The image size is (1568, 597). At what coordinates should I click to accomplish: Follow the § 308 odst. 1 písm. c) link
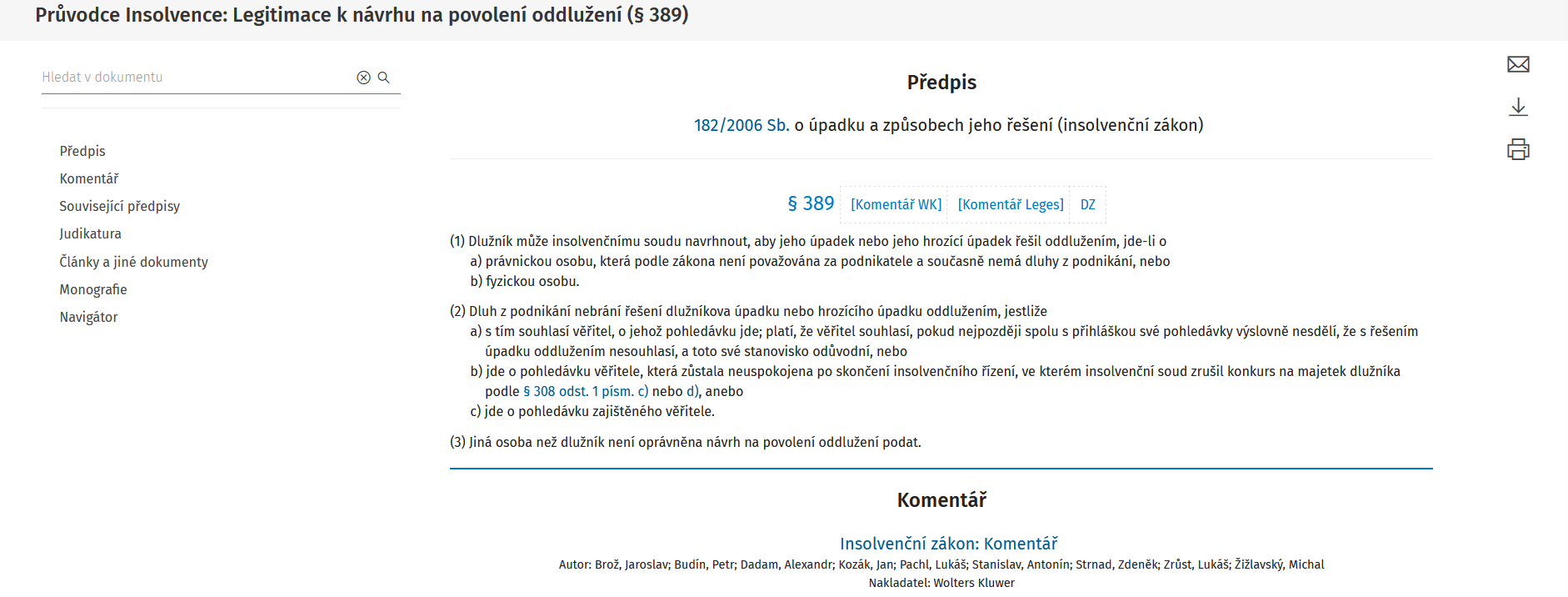(585, 391)
